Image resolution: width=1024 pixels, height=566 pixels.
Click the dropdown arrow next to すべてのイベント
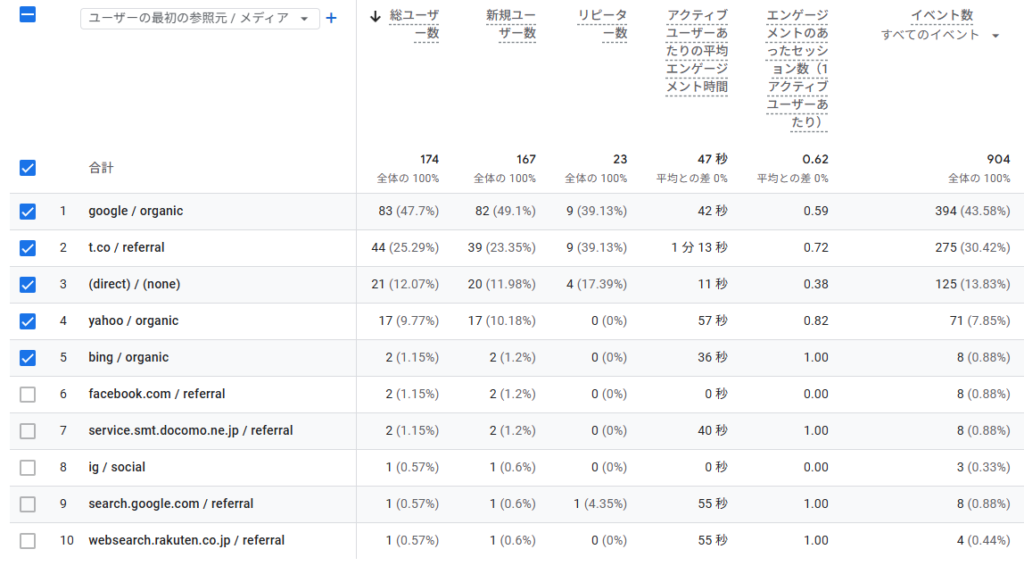[x=995, y=36]
